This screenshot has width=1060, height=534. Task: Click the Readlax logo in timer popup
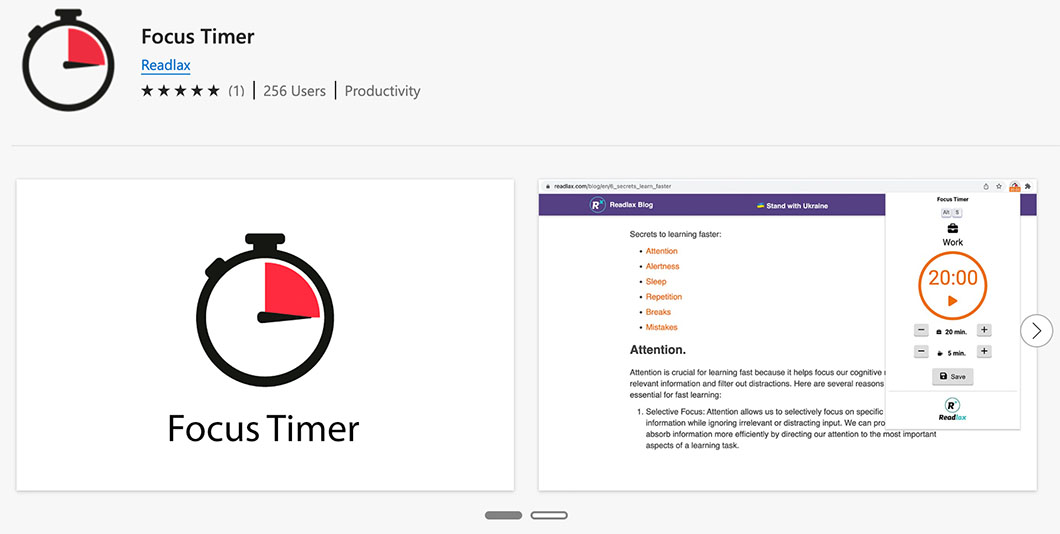click(952, 409)
